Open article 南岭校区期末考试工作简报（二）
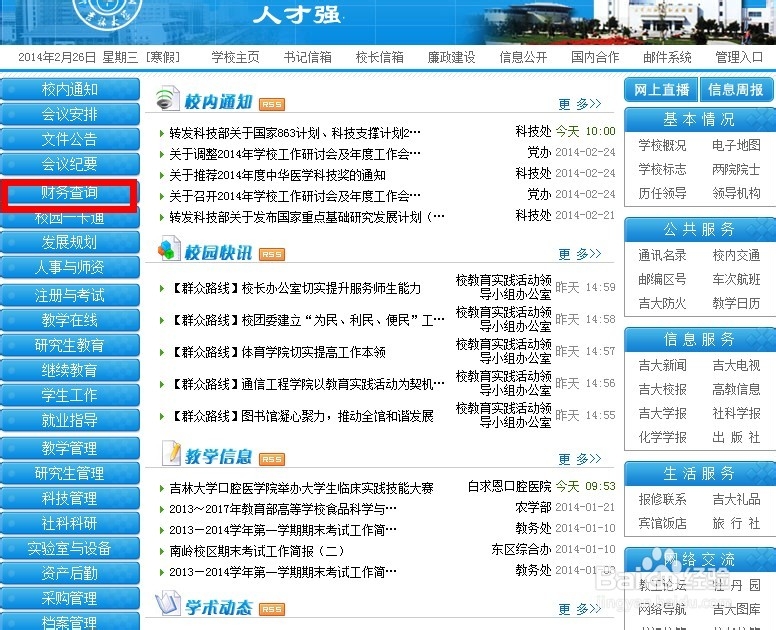This screenshot has width=776, height=630. point(257,551)
